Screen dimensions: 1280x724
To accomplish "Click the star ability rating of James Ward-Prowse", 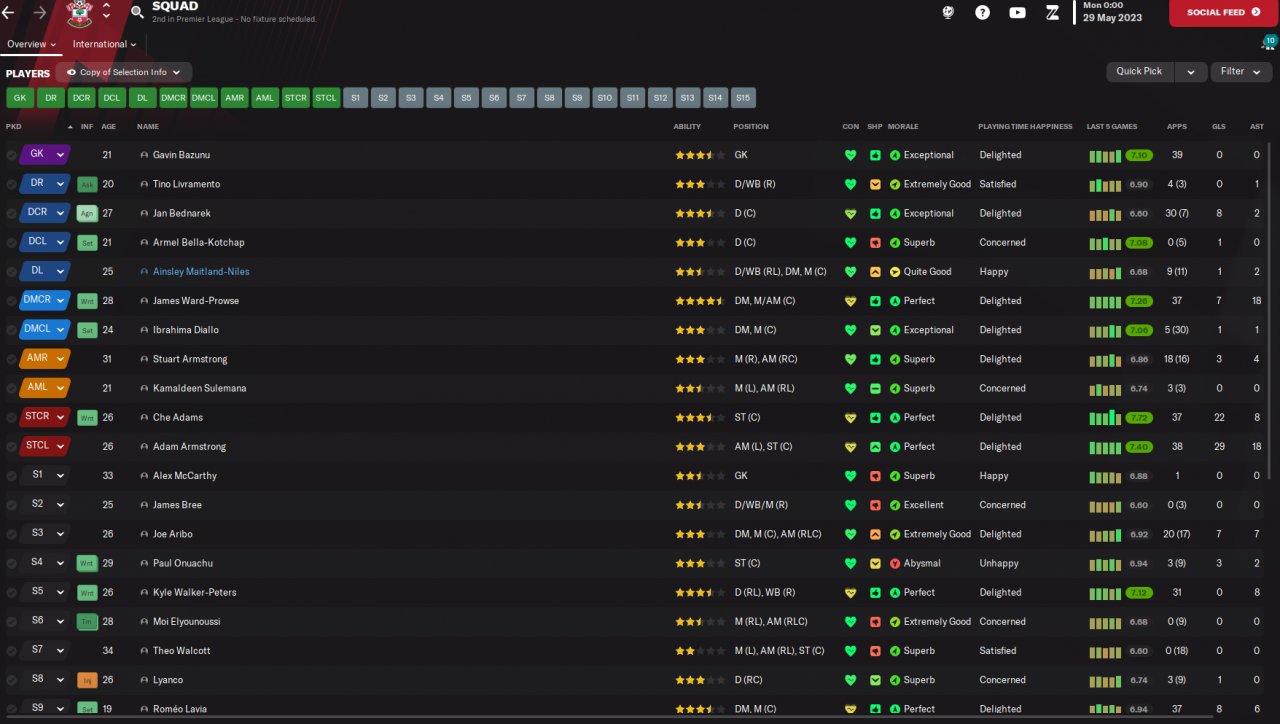I will tap(700, 301).
